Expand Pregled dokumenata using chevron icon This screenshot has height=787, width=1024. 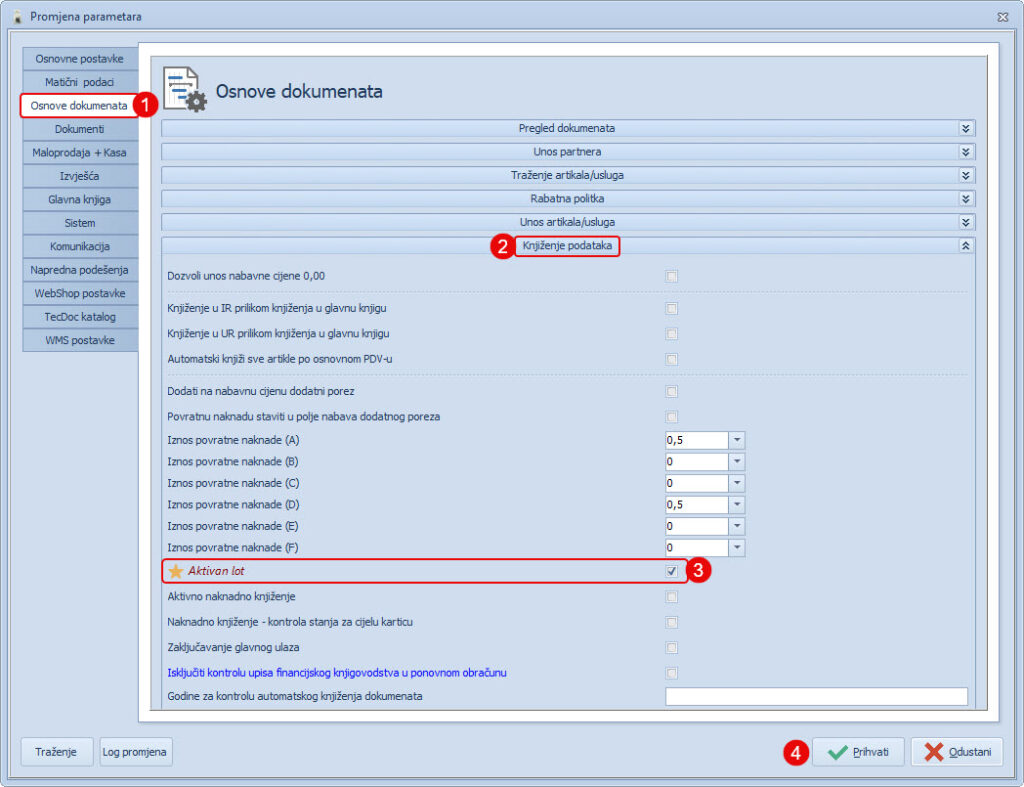965,129
